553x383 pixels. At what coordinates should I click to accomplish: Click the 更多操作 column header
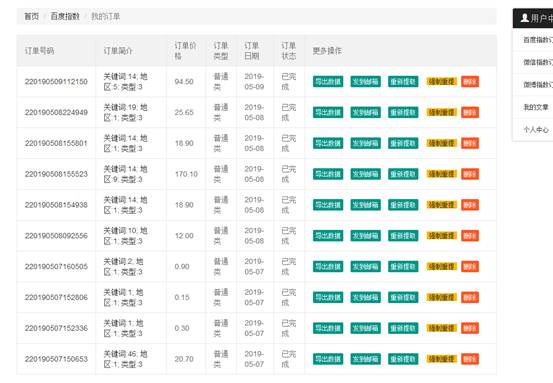401,51
